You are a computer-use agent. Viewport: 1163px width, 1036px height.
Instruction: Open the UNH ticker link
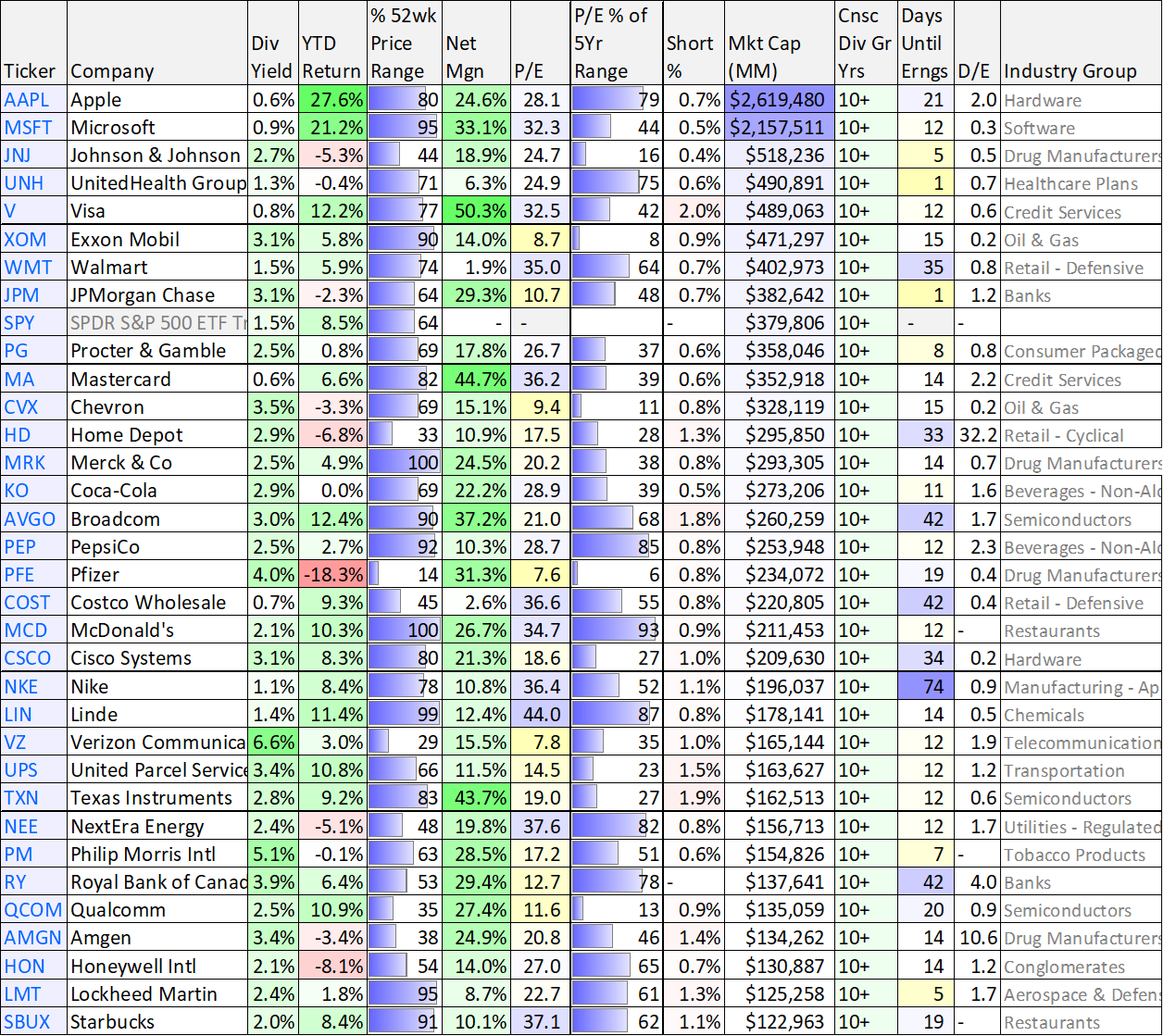click(x=25, y=183)
